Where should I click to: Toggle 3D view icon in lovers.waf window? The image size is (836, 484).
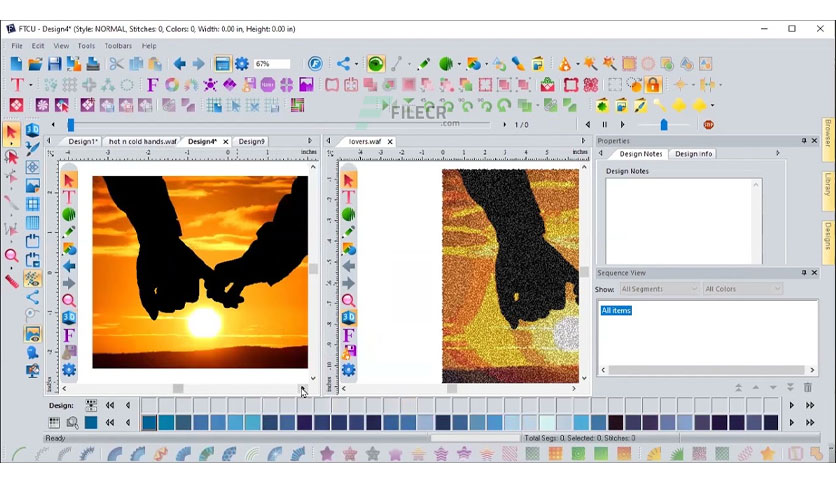(349, 318)
